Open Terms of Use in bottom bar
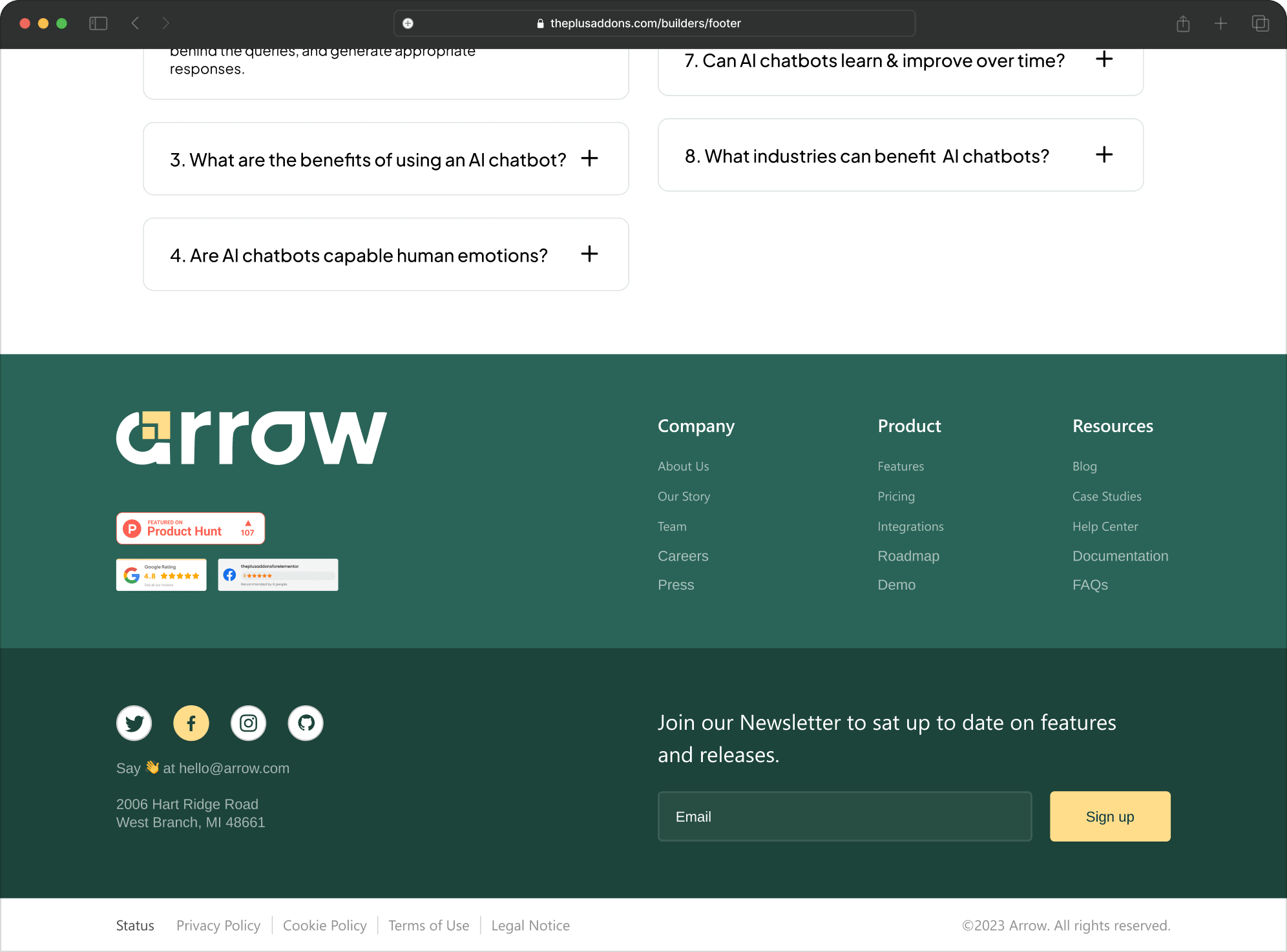Viewport: 1287px width, 952px height. click(429, 925)
